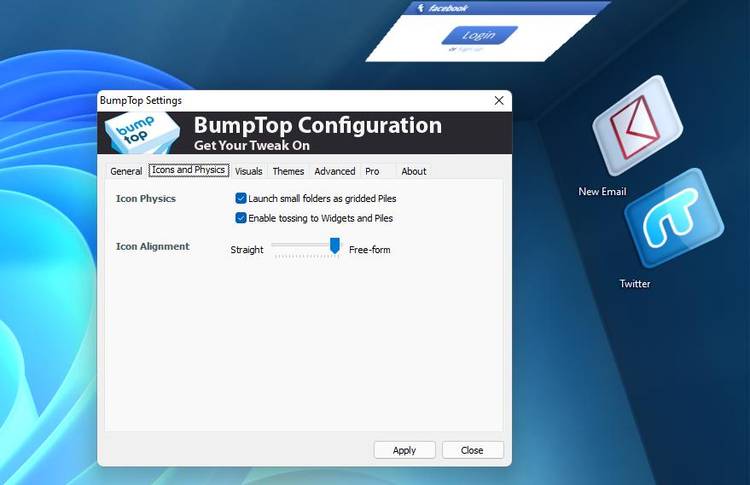Click the Icon Alignment section heading
750x485 pixels.
tap(153, 246)
